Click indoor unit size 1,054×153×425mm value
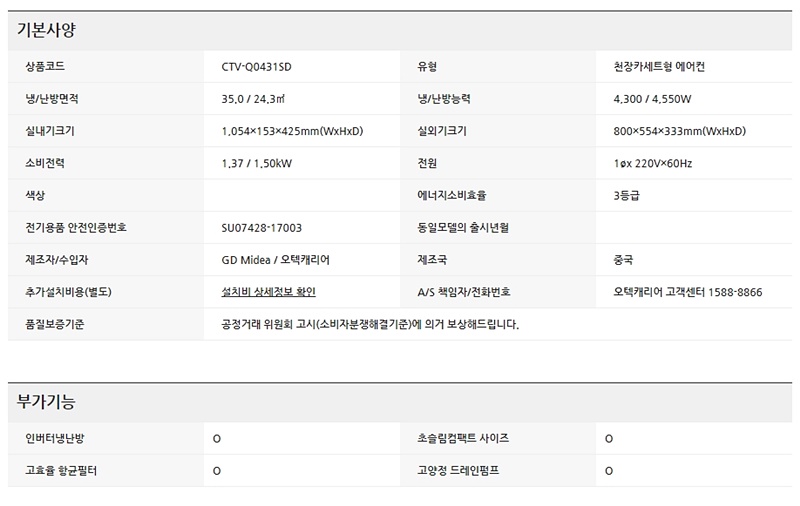800x506 pixels. (292, 132)
